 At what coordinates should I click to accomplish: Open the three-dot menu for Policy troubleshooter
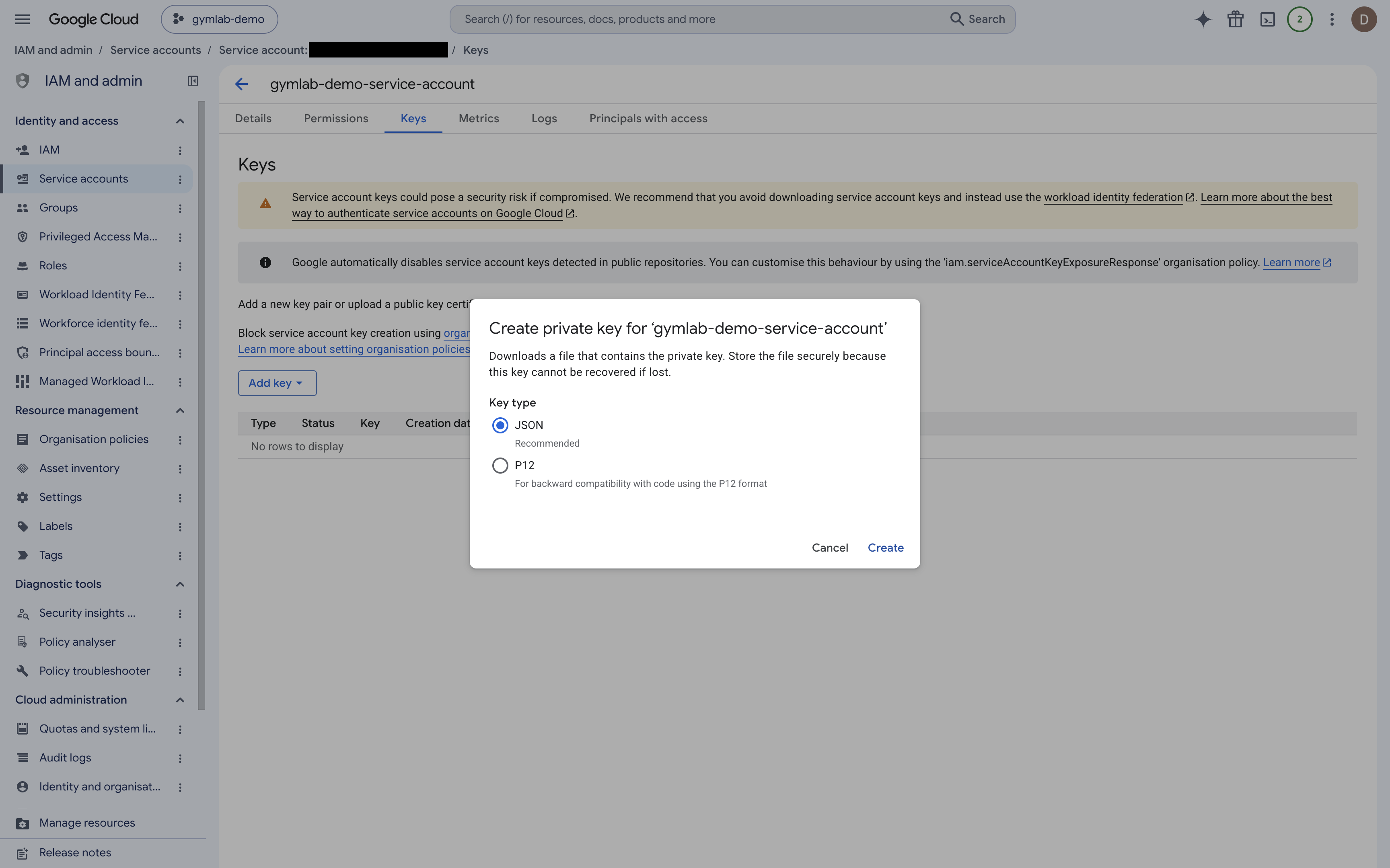(x=180, y=671)
